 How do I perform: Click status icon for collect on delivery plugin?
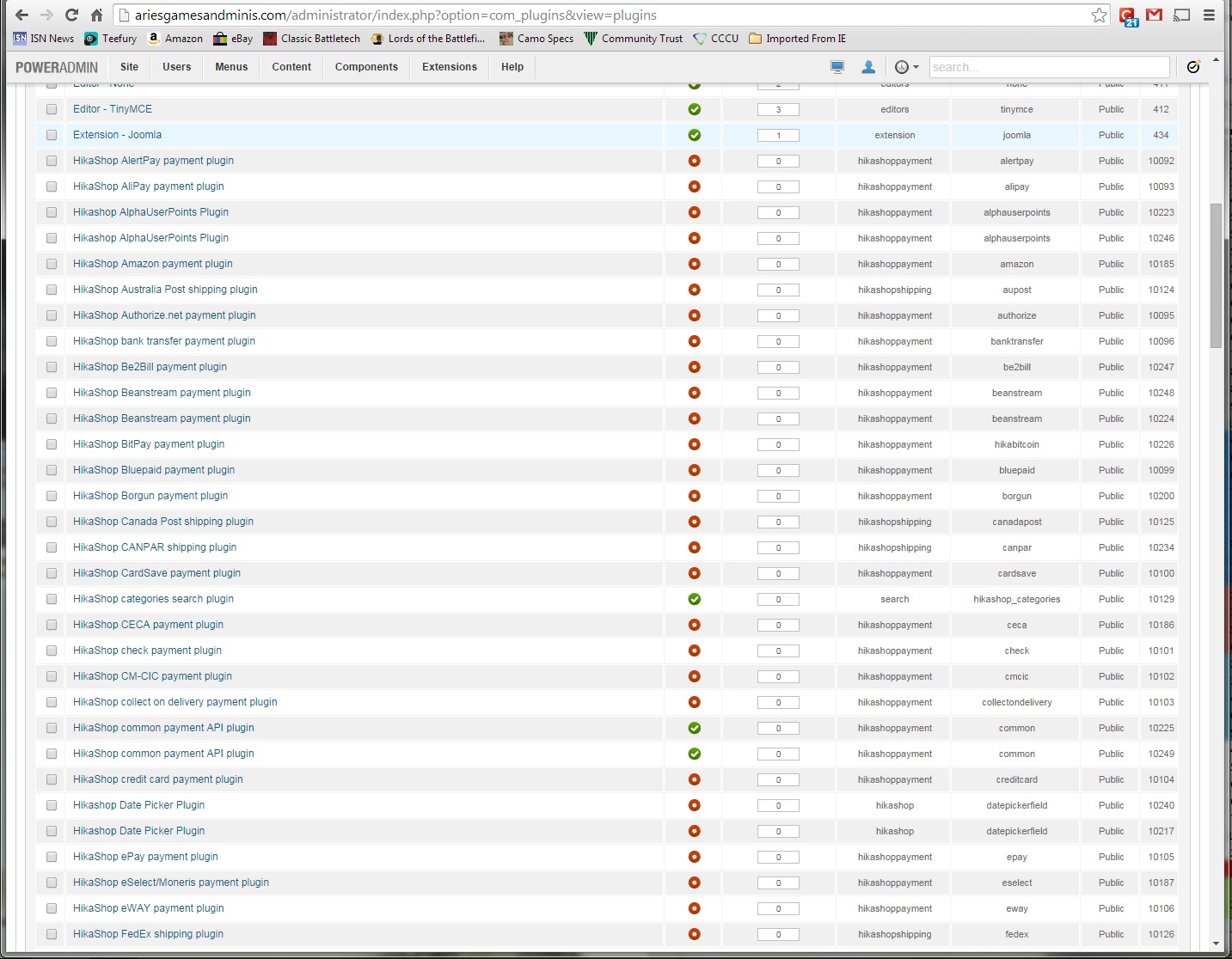(695, 702)
